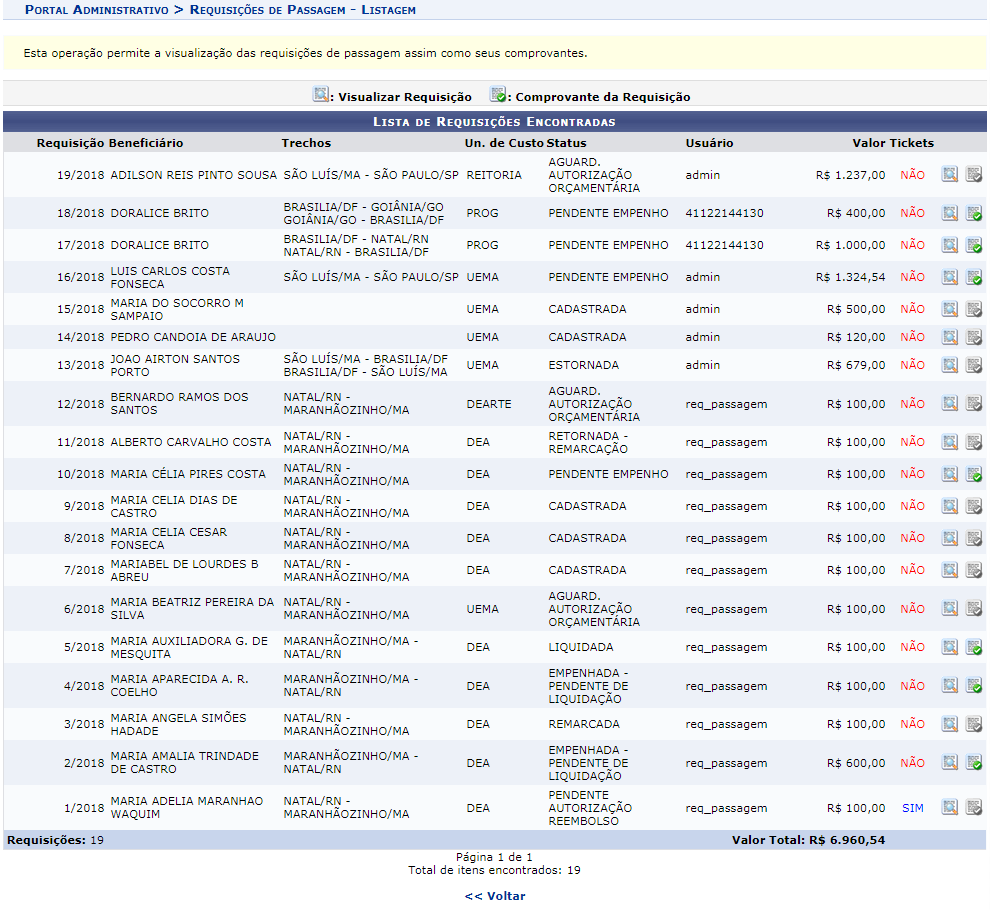The width and height of the screenshot is (990, 910).
Task: View requisition 1/2018 for Maria Adelia
Action: pos(949,808)
